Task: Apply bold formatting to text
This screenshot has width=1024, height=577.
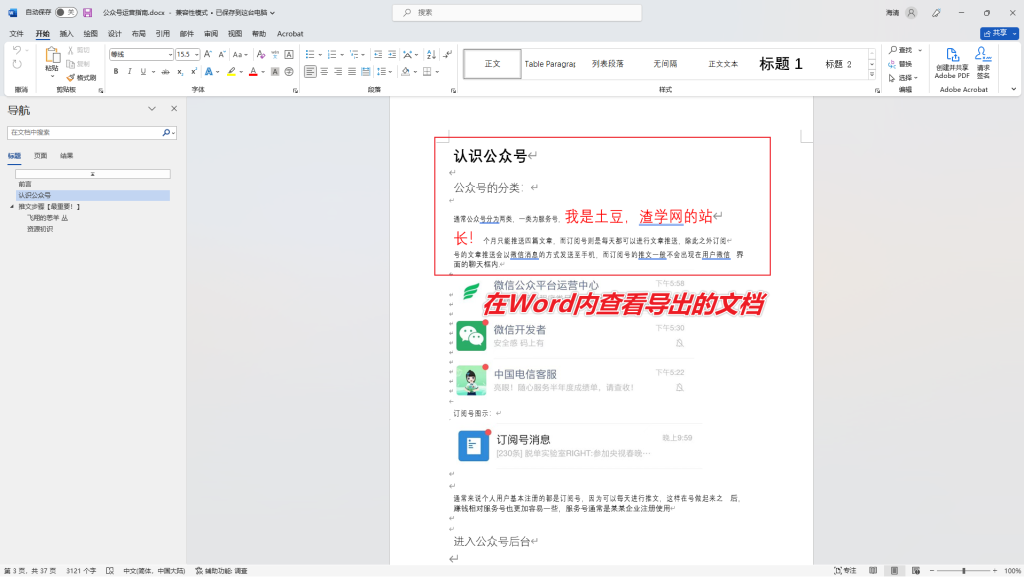Action: point(114,70)
